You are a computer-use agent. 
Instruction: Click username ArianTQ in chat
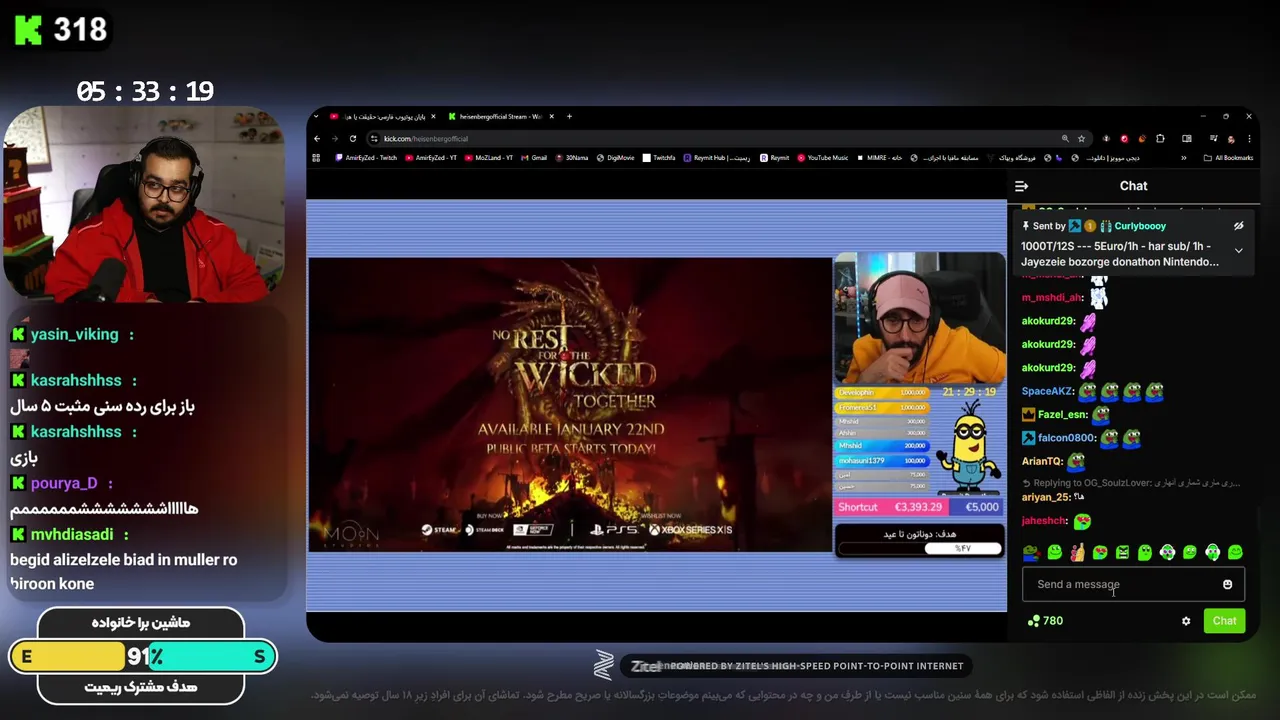1042,461
